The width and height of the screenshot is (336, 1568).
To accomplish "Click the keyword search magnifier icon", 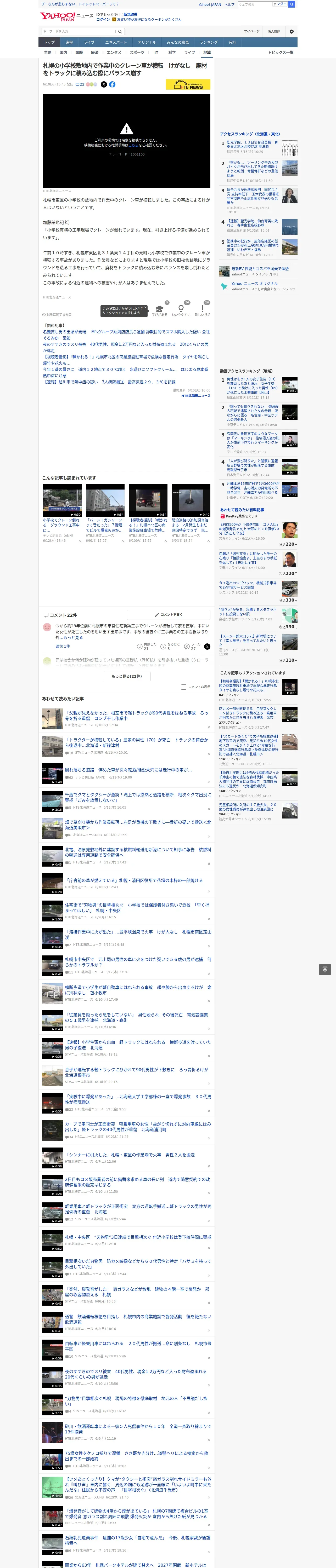I will point(120,32).
